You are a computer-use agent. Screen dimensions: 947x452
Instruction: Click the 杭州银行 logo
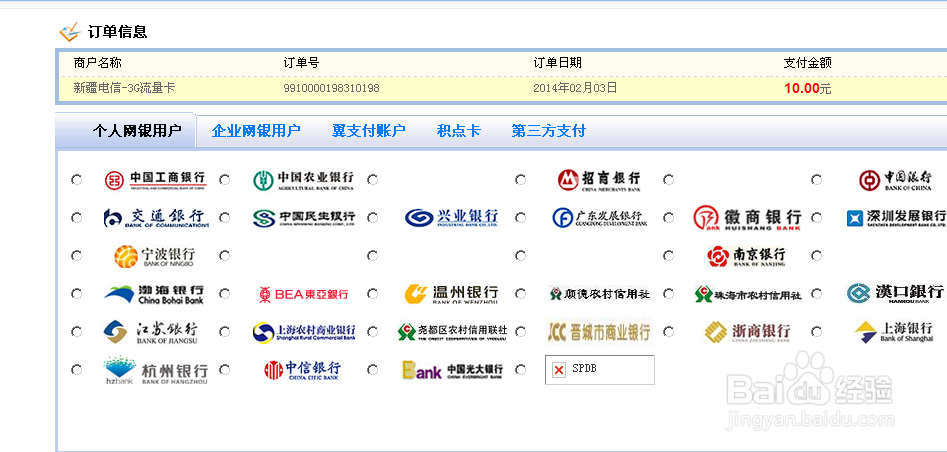pyautogui.click(x=156, y=370)
